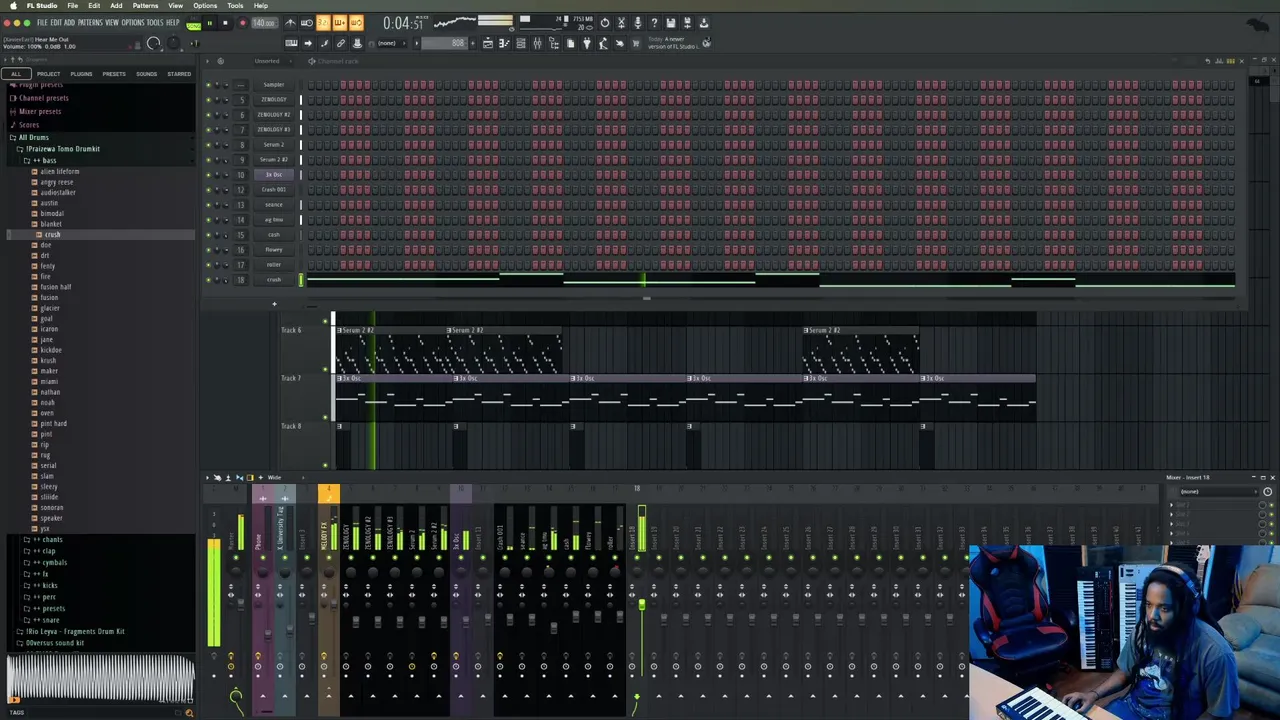Toggle the countdown before recording button
Image resolution: width=1280 pixels, height=720 pixels.
click(323, 23)
